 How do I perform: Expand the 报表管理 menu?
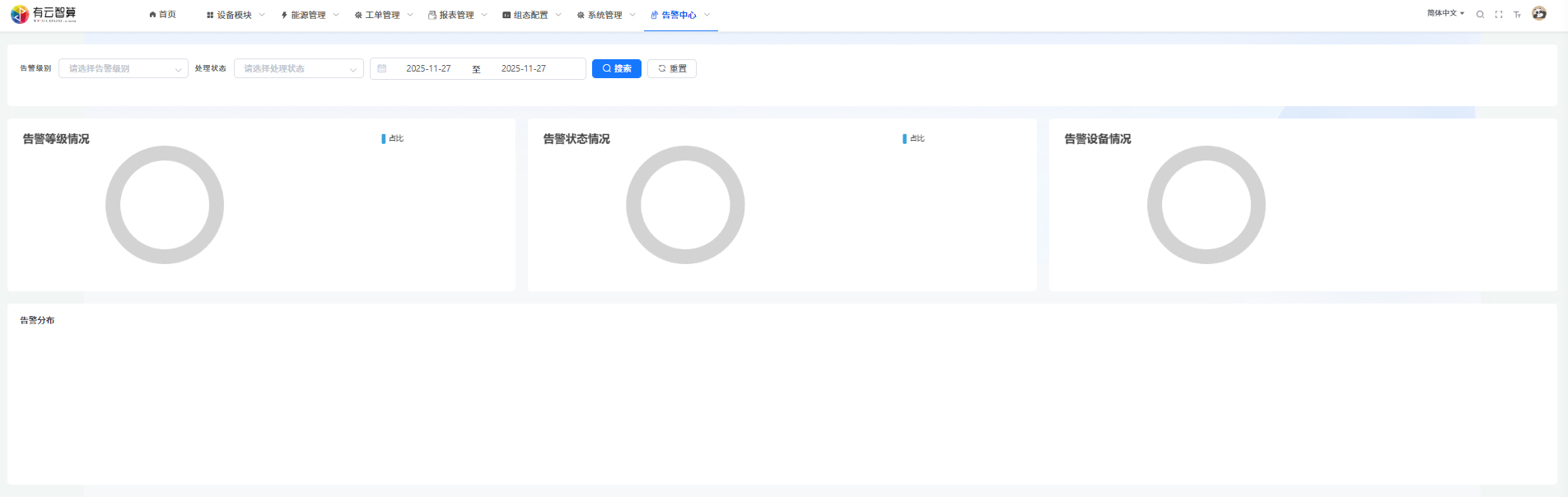(x=457, y=15)
